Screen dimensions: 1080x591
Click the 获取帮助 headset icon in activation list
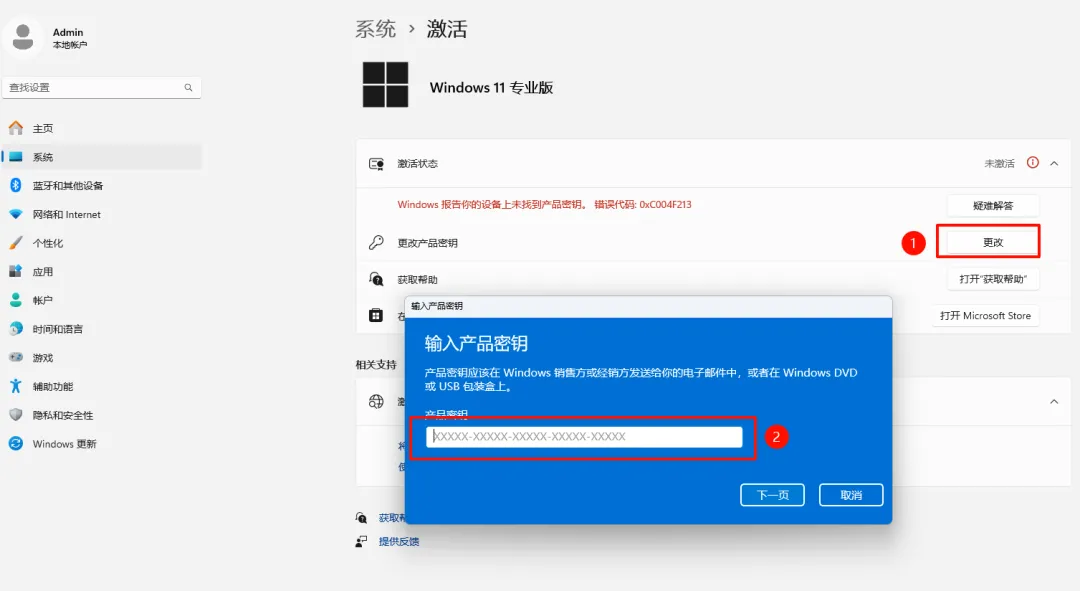tap(376, 279)
